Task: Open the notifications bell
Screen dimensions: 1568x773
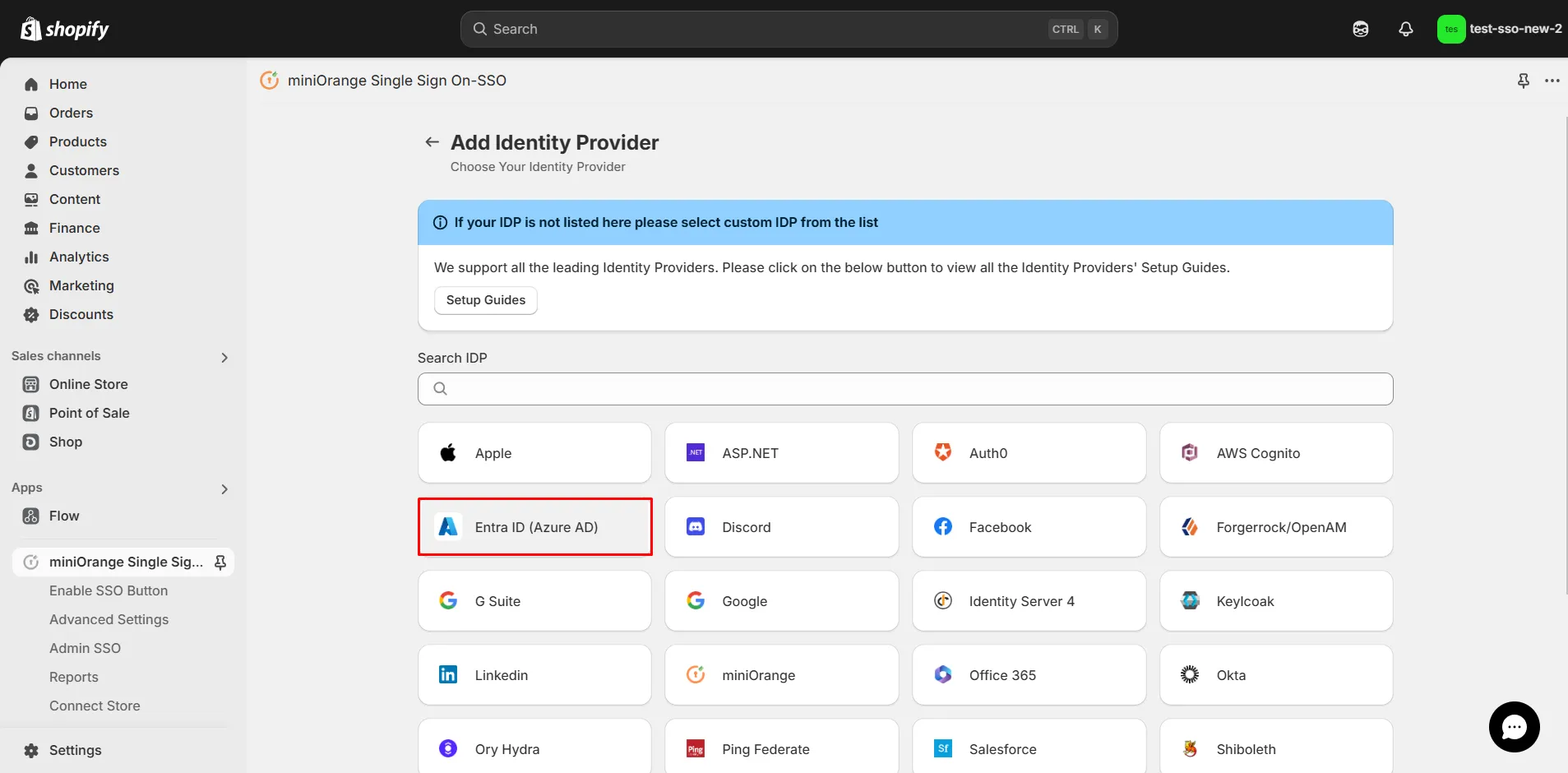Action: 1406,29
